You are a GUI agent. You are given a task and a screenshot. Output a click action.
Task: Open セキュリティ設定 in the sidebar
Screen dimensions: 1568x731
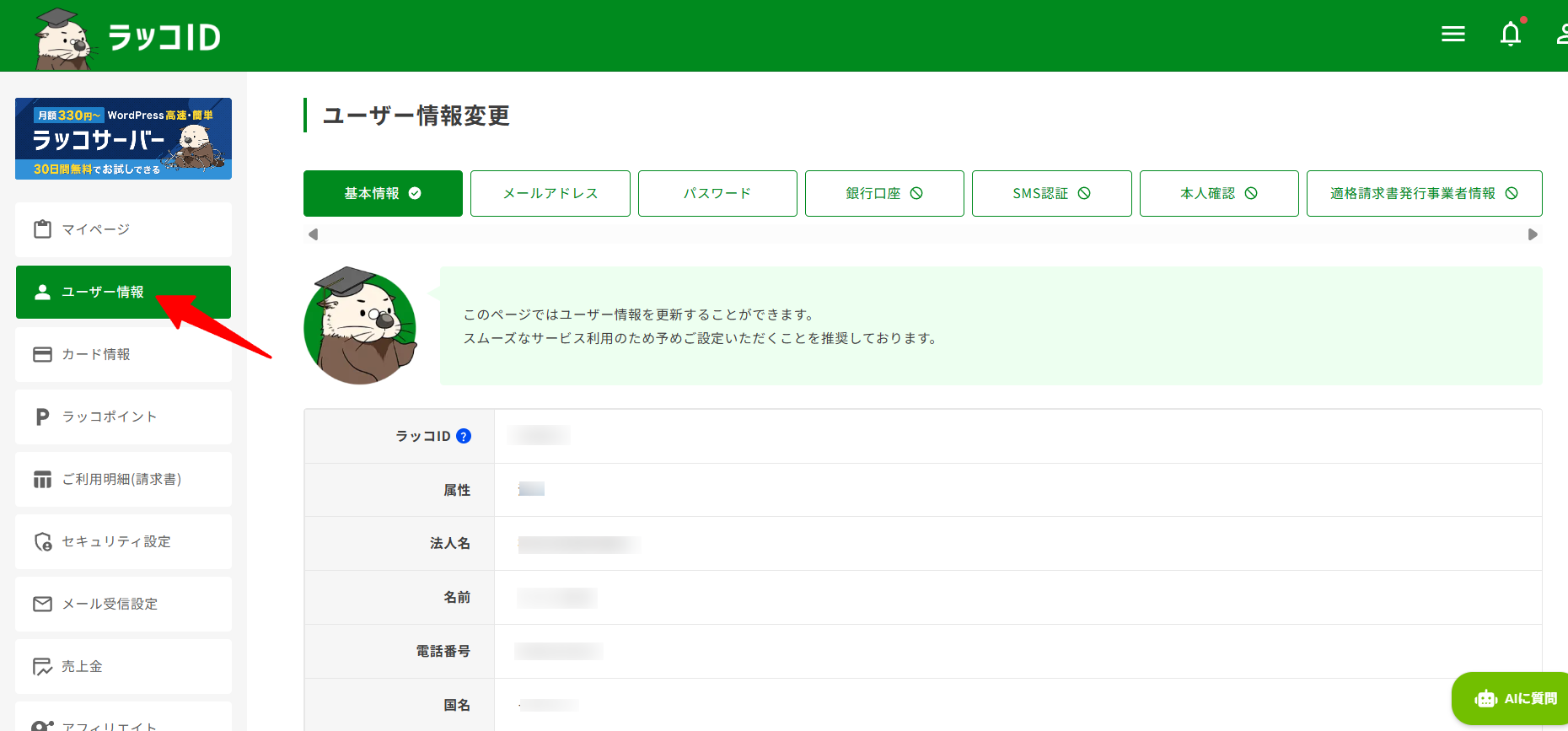(x=123, y=541)
